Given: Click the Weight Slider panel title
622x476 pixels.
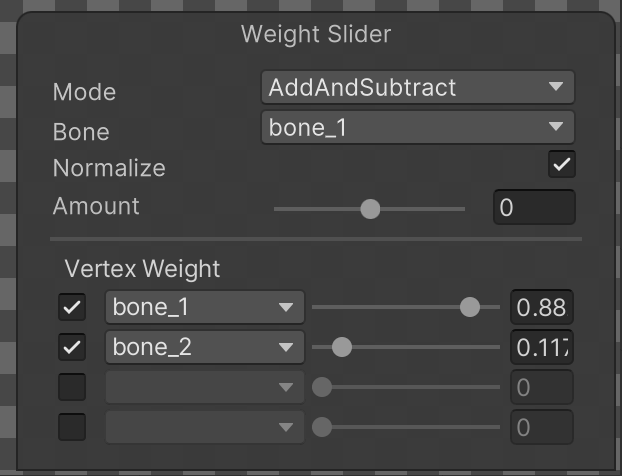Looking at the screenshot, I should pos(316,35).
